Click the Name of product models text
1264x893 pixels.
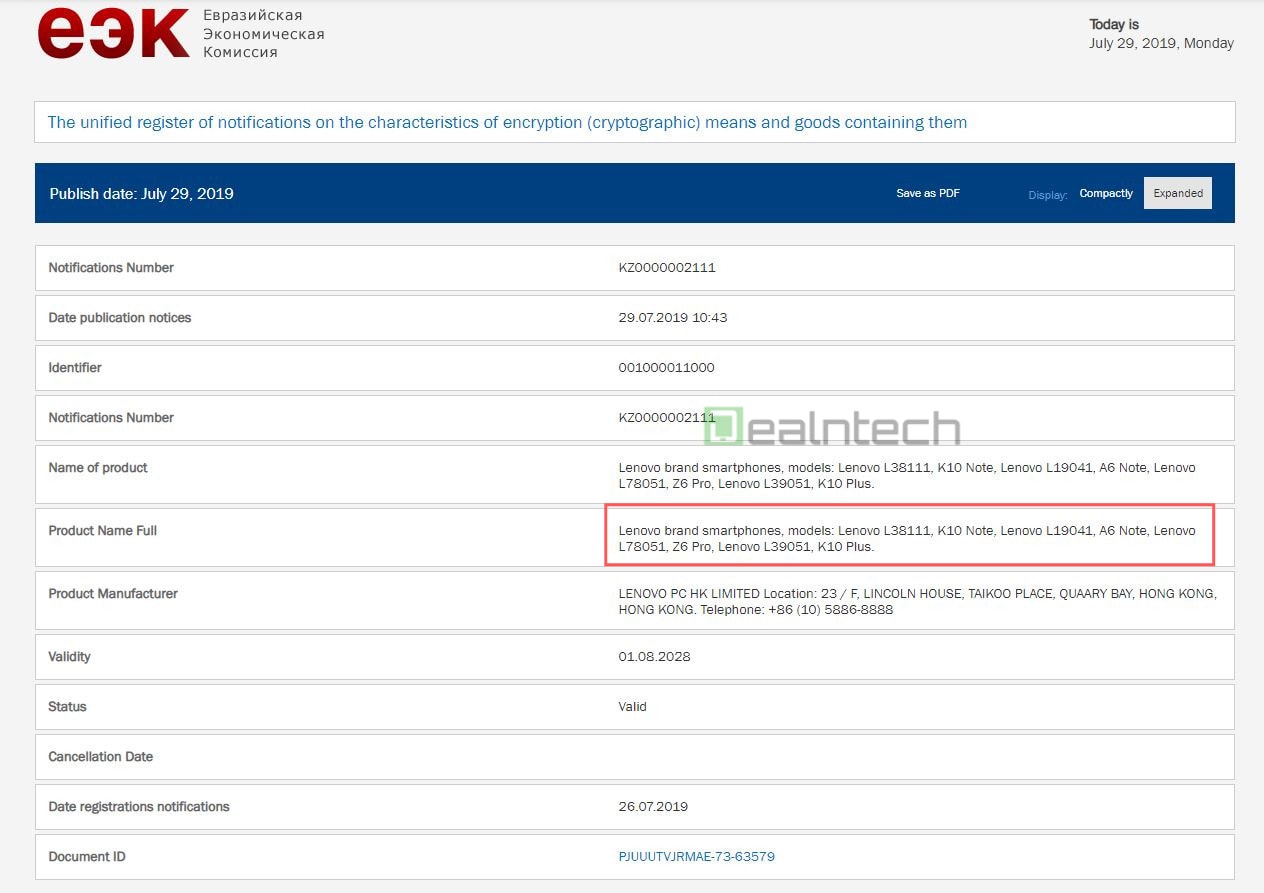[907, 475]
